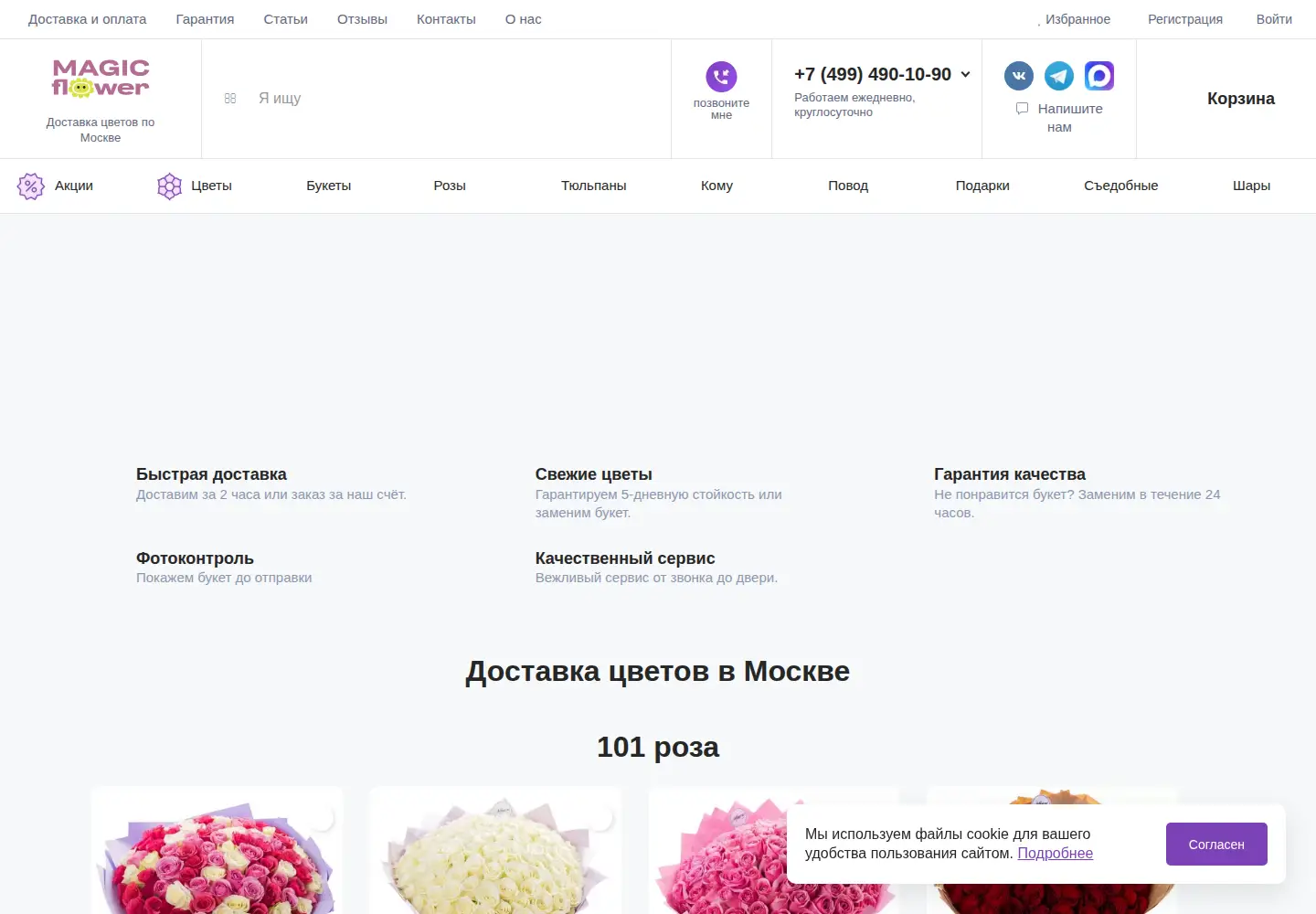Screen dimensions: 1316x914
Task: Click the 'Гарантия качества' heading
Action: [x=1009, y=474]
